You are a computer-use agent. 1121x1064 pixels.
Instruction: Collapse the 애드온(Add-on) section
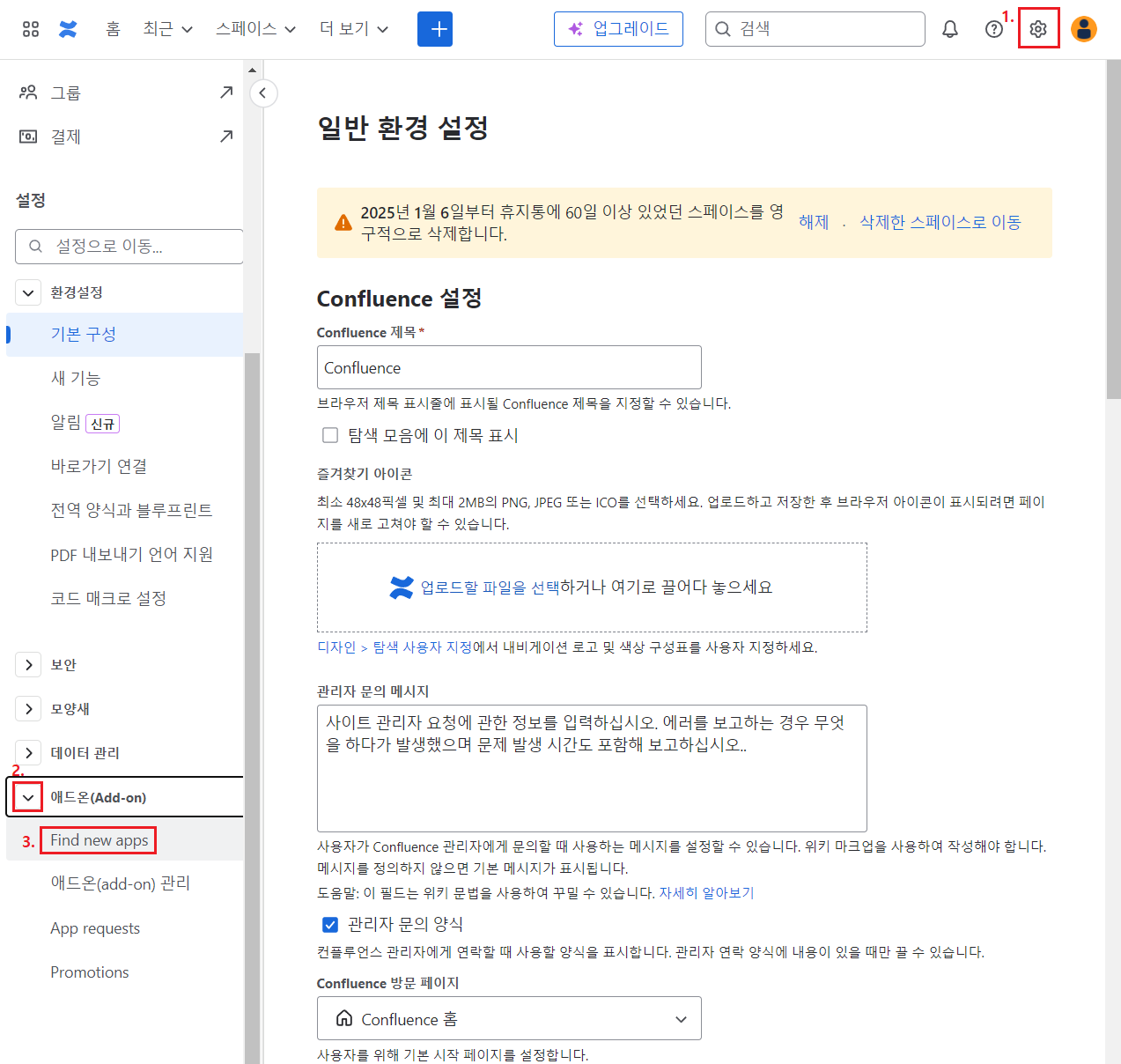point(28,798)
